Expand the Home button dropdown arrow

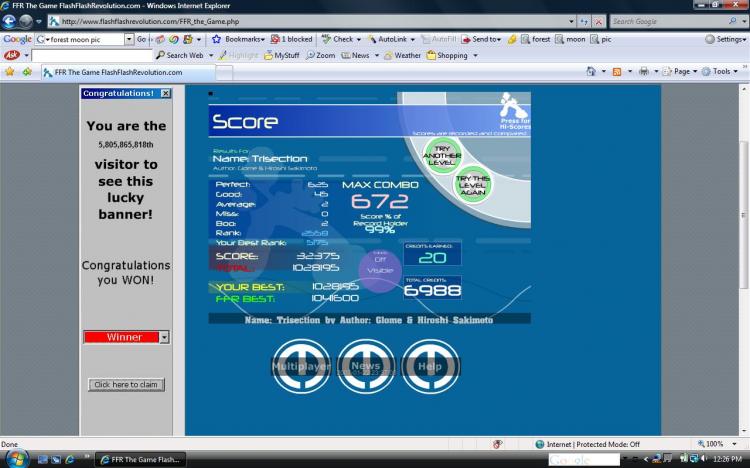tap(603, 71)
